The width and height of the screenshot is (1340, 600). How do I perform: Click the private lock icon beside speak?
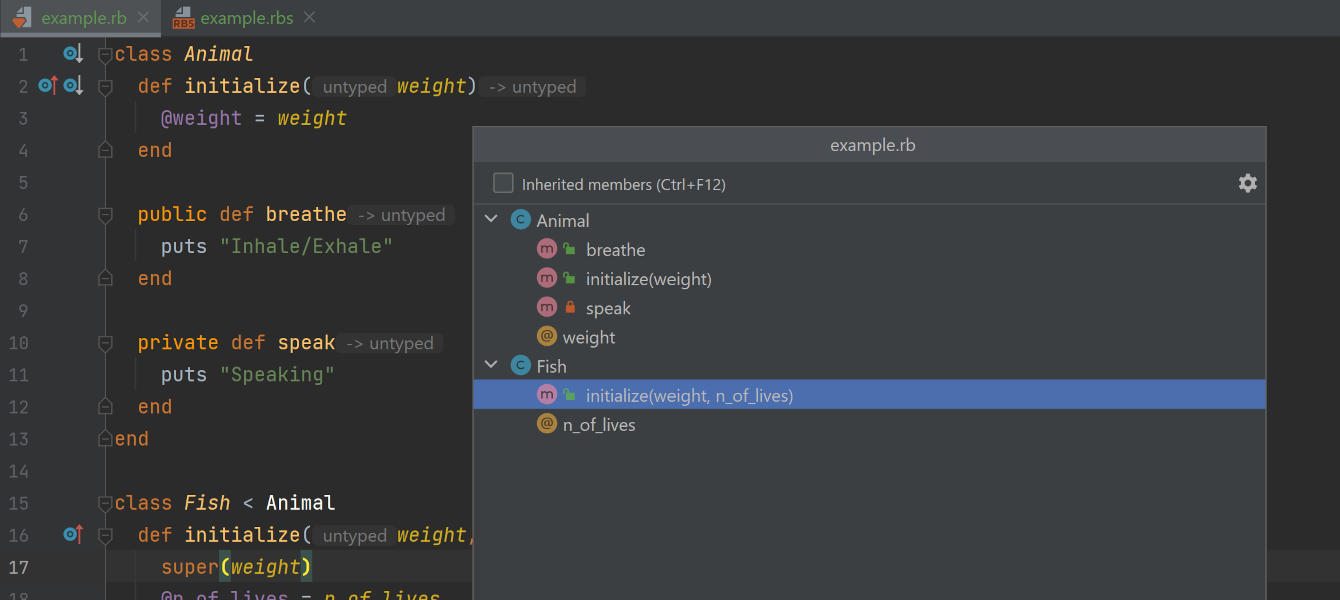(x=570, y=308)
